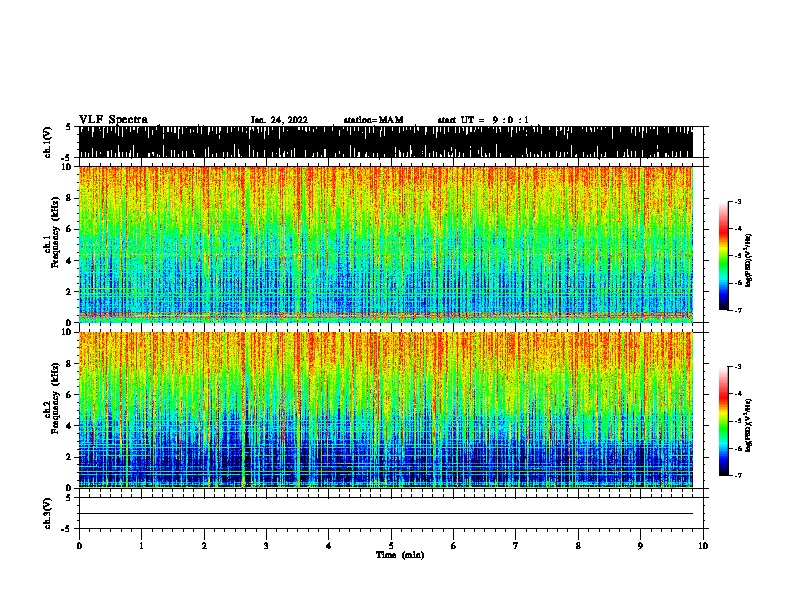Click the "4" kHz tick on ch.1 frequency axis

pos(69,261)
